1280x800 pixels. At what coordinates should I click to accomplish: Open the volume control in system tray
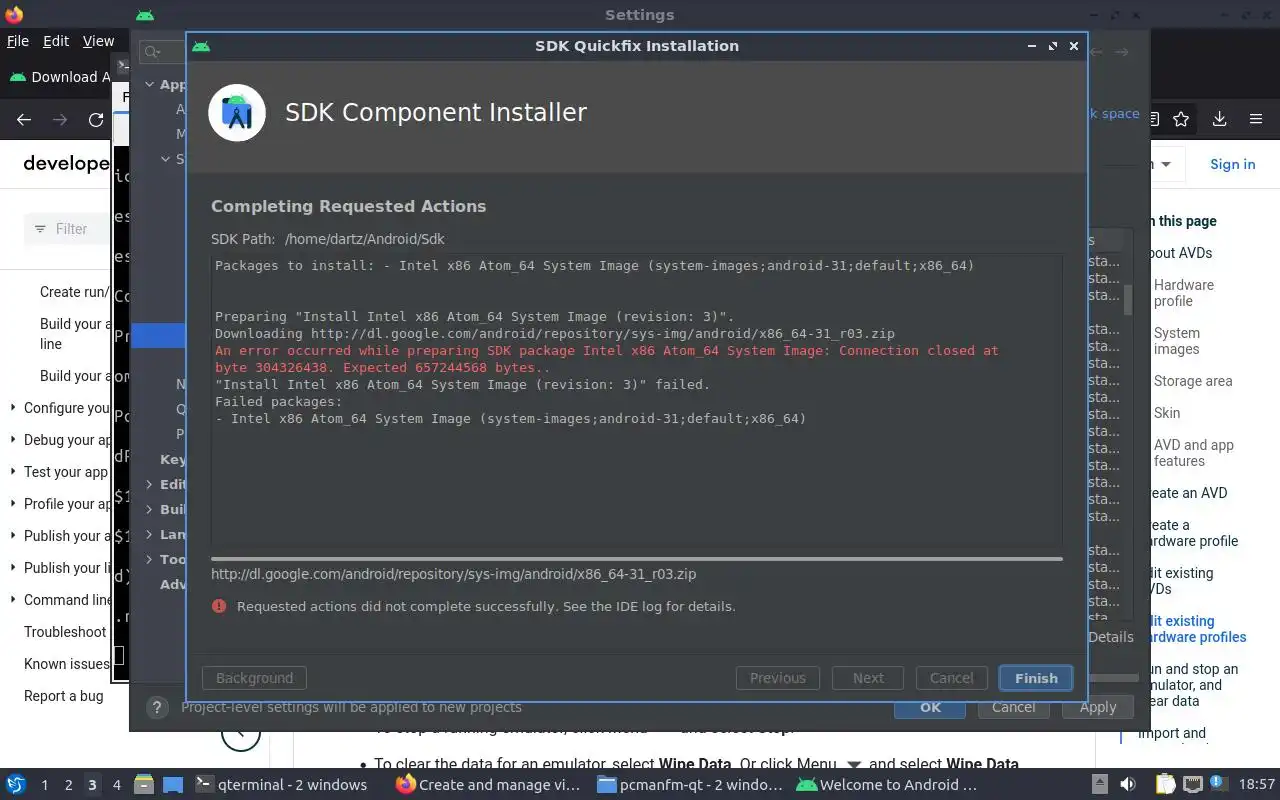1128,785
